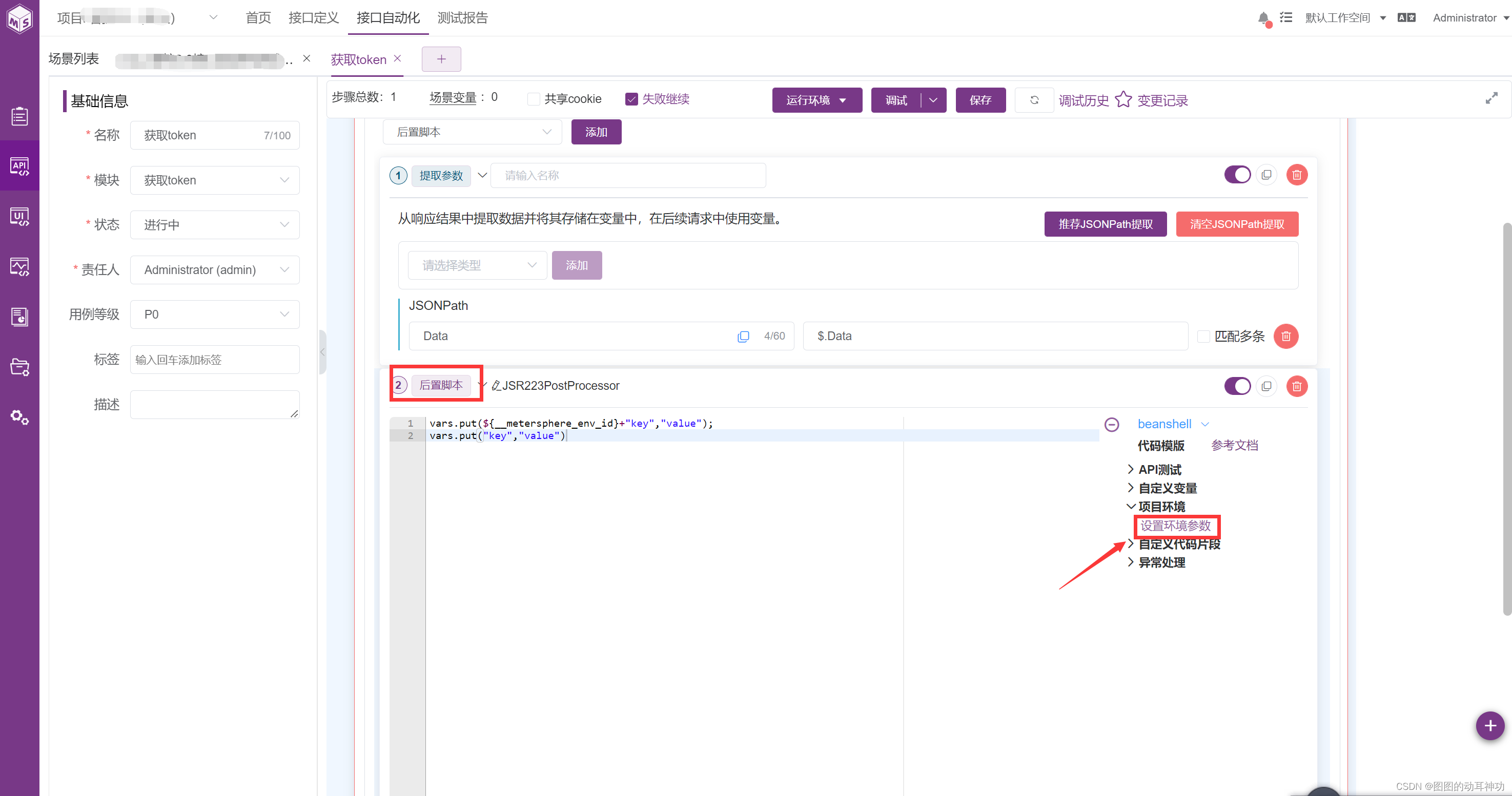Select the 接口自动化 menu

388,17
